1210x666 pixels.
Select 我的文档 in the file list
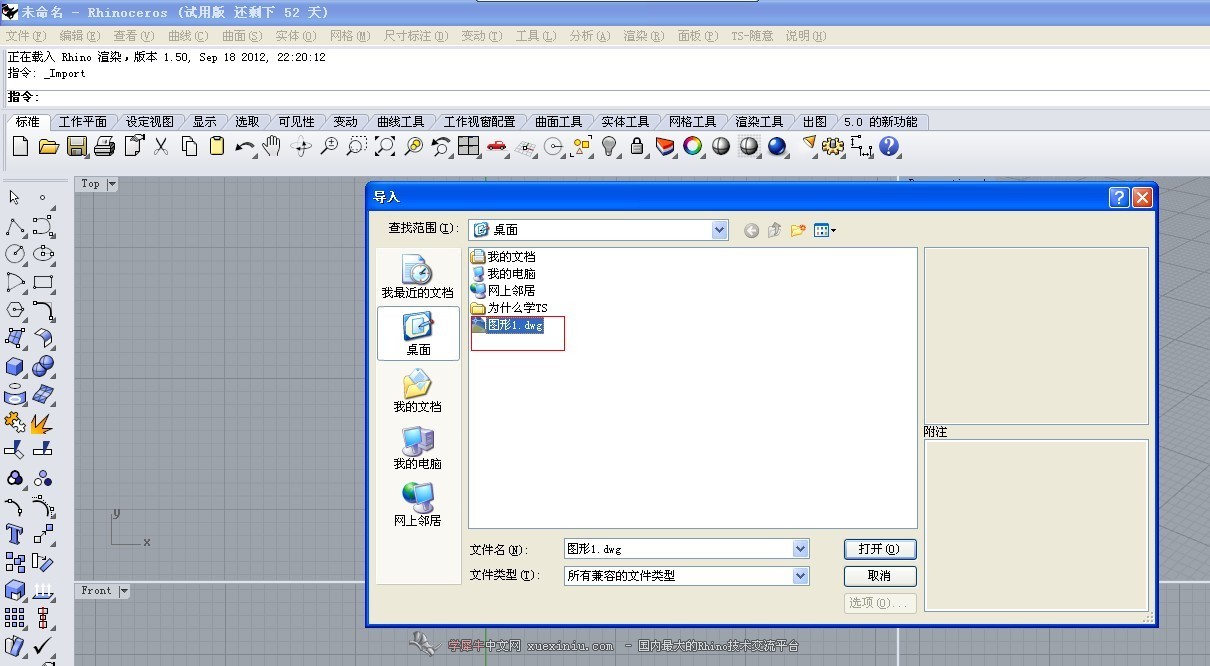[503, 257]
